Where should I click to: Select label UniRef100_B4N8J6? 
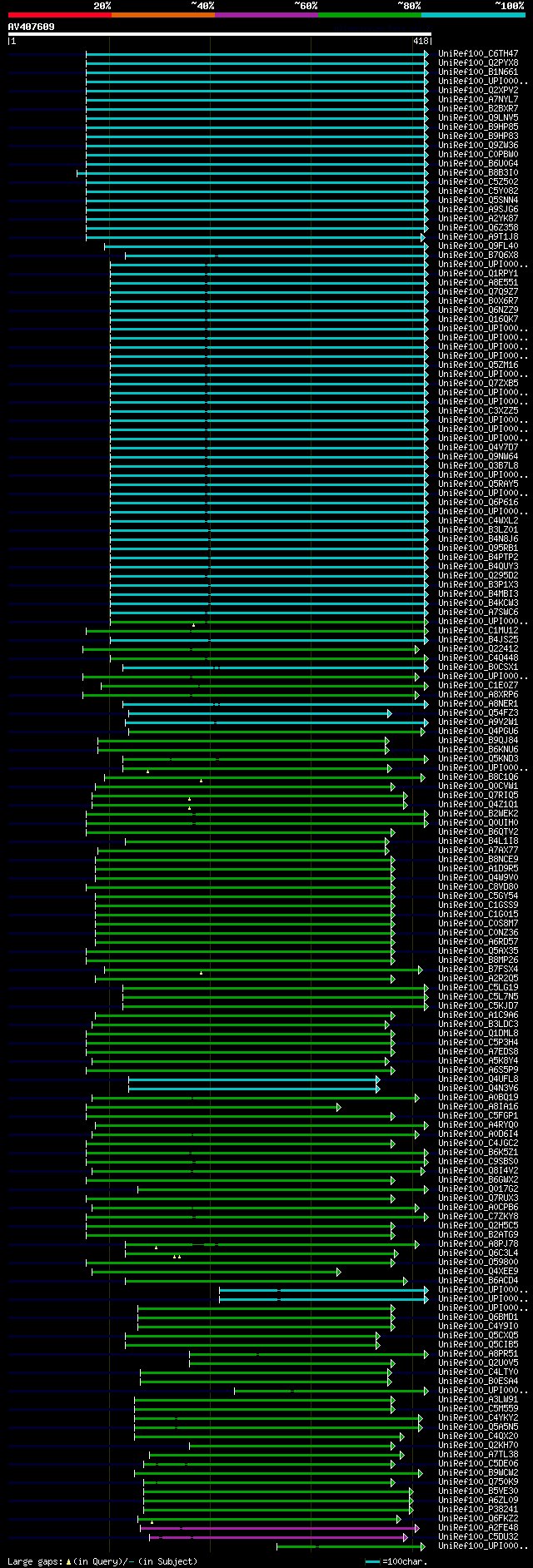click(x=478, y=538)
